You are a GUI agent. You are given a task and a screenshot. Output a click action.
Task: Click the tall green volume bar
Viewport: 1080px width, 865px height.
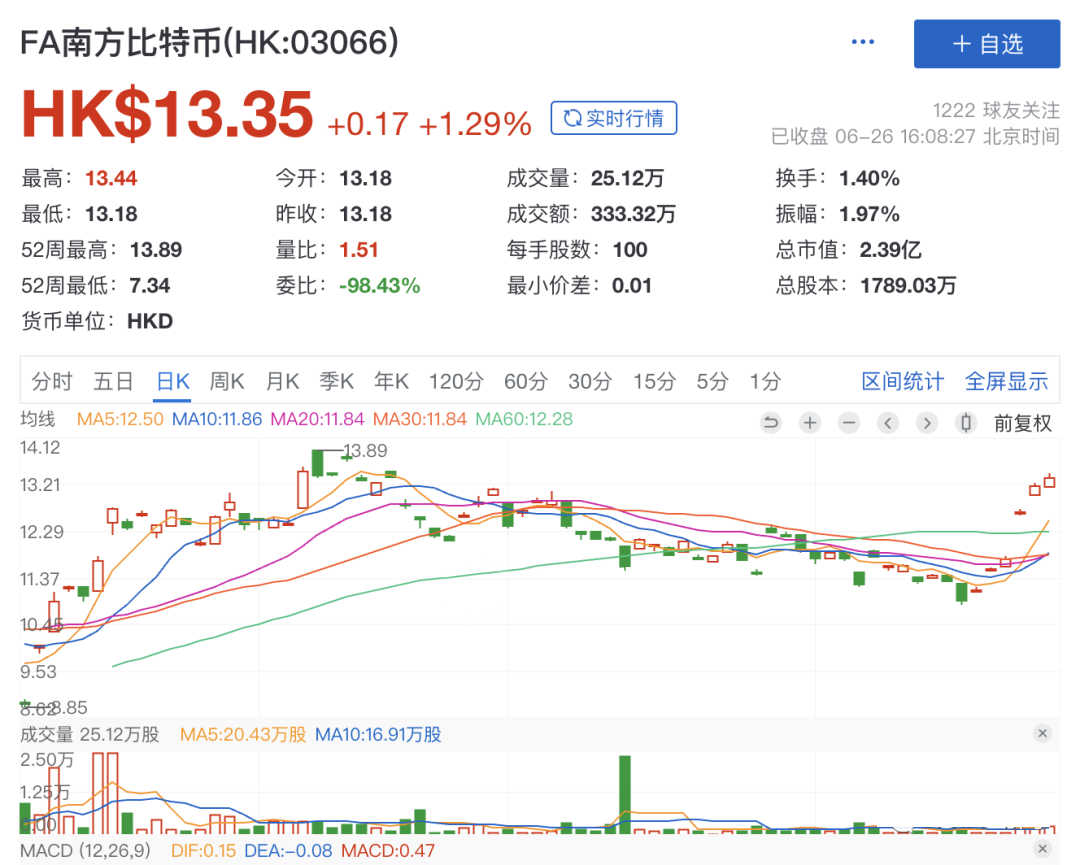point(625,795)
